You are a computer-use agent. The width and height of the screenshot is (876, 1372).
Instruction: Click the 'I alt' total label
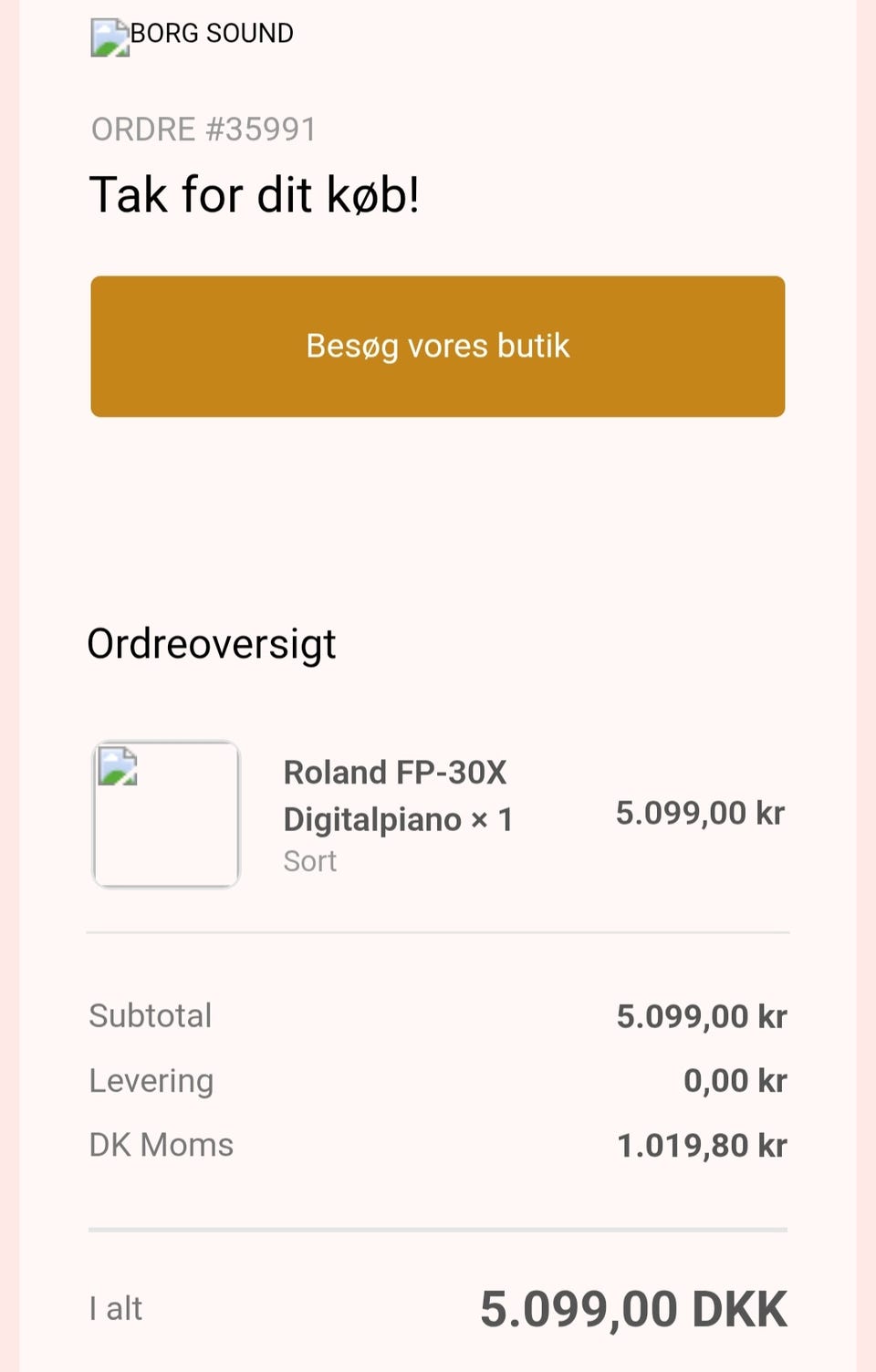pyautogui.click(x=116, y=1309)
